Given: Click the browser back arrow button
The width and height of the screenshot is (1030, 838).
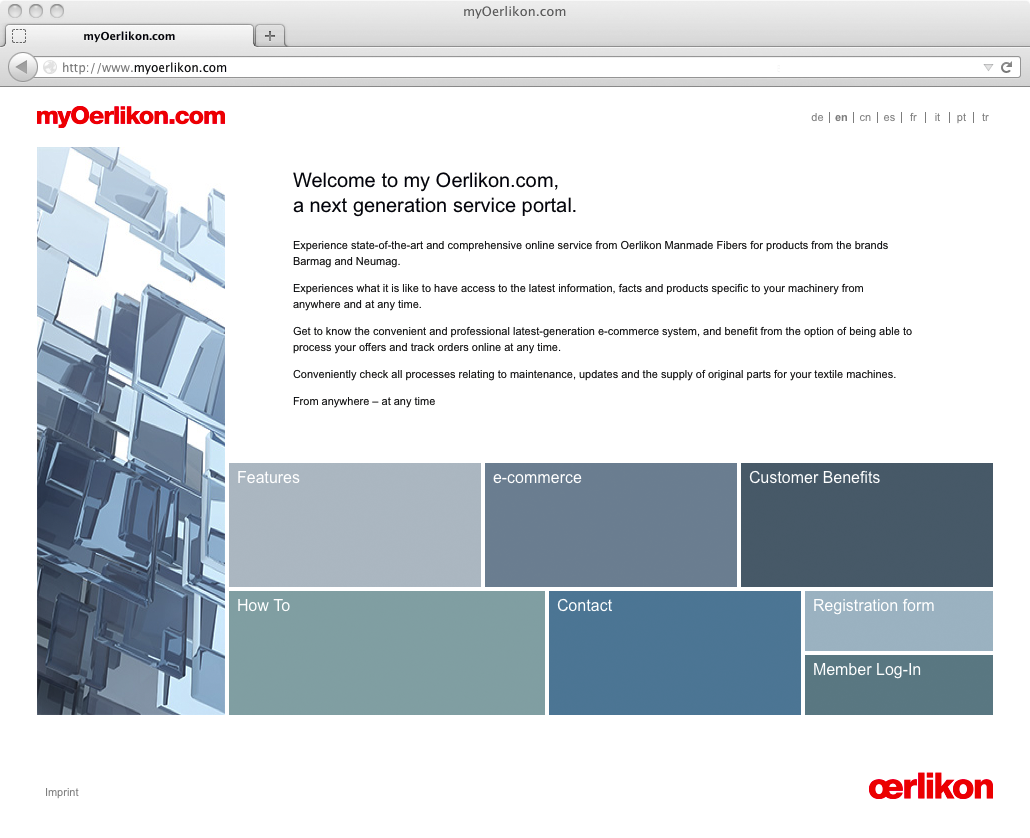Looking at the screenshot, I should 22,68.
